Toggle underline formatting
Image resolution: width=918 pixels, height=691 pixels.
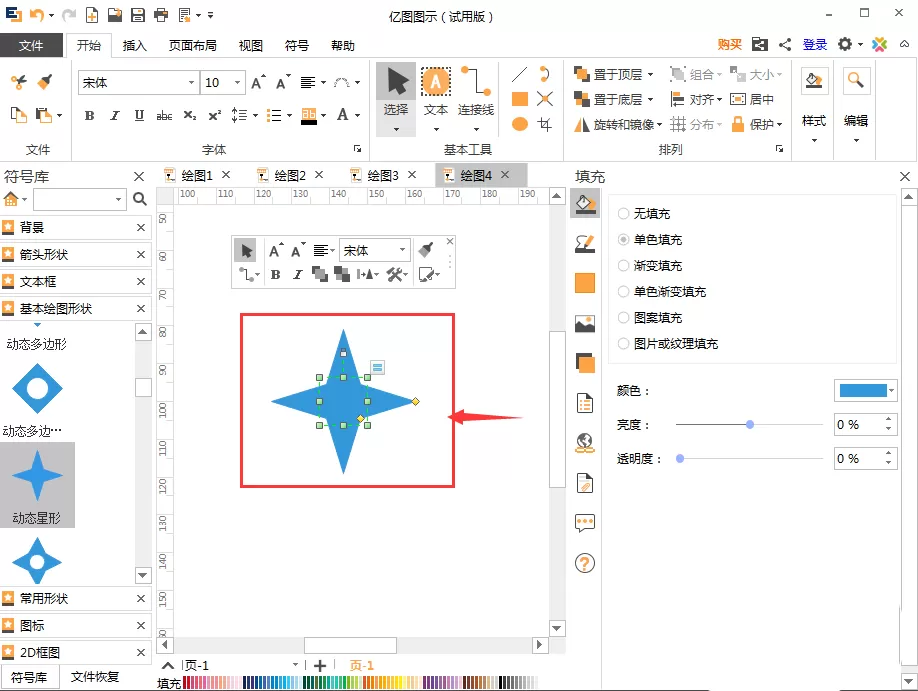(x=139, y=115)
